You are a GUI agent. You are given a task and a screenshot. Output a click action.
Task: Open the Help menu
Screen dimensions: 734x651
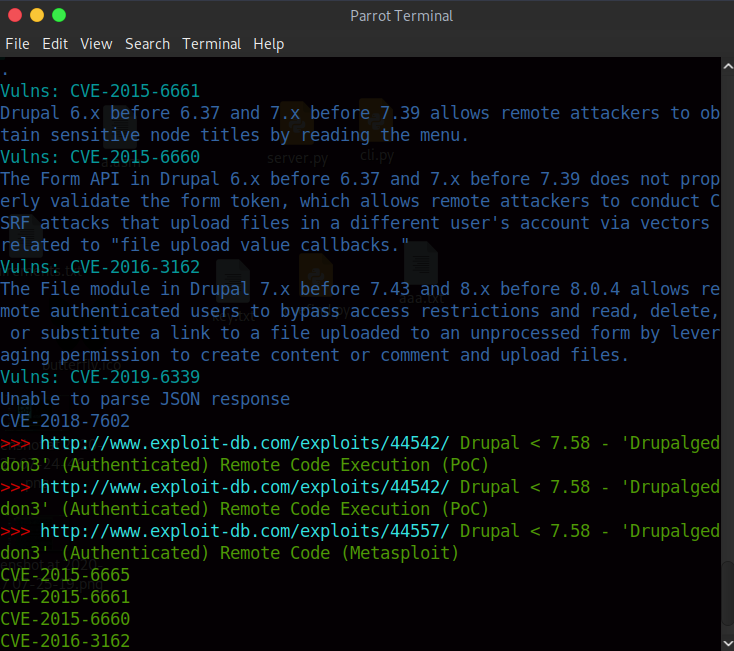click(x=269, y=44)
